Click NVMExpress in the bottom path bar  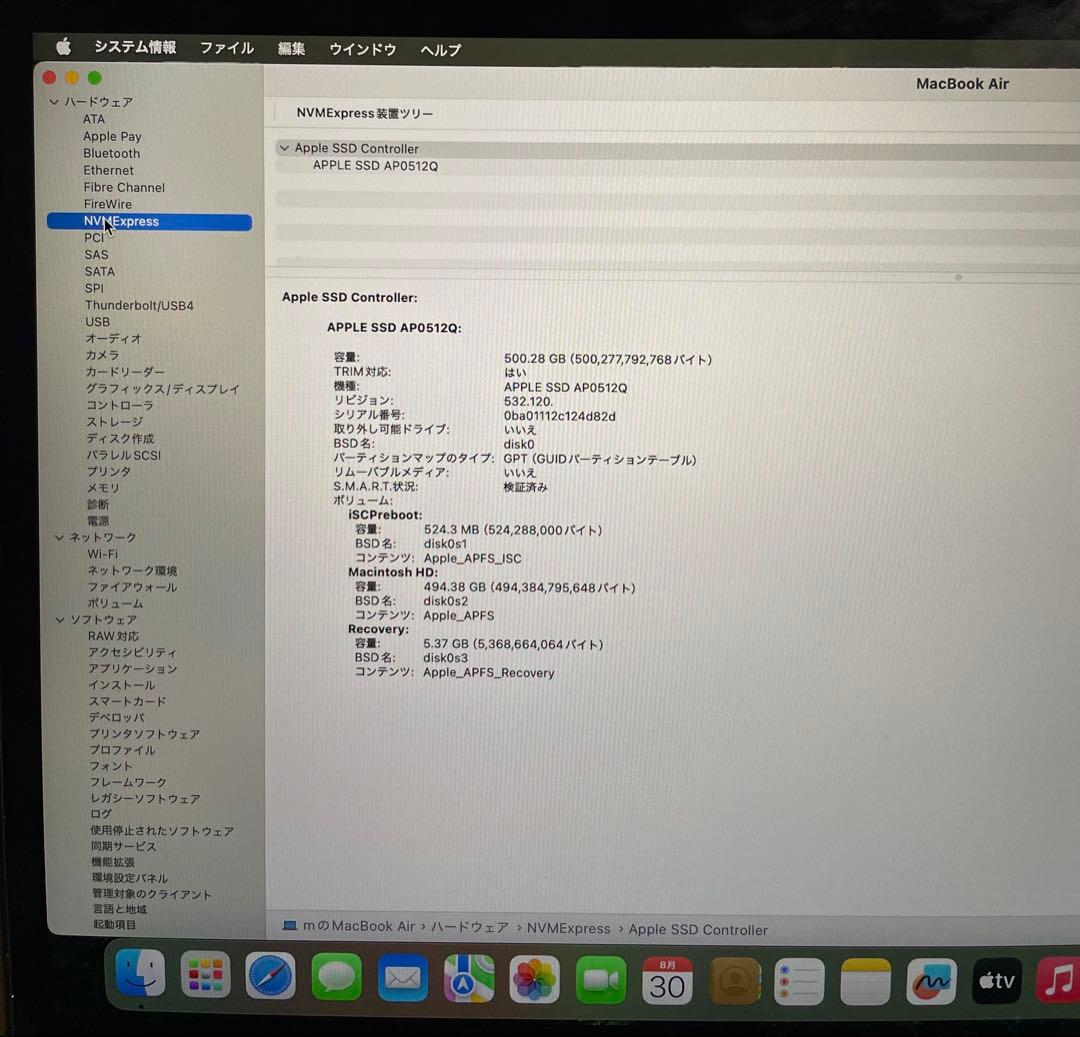tap(569, 929)
